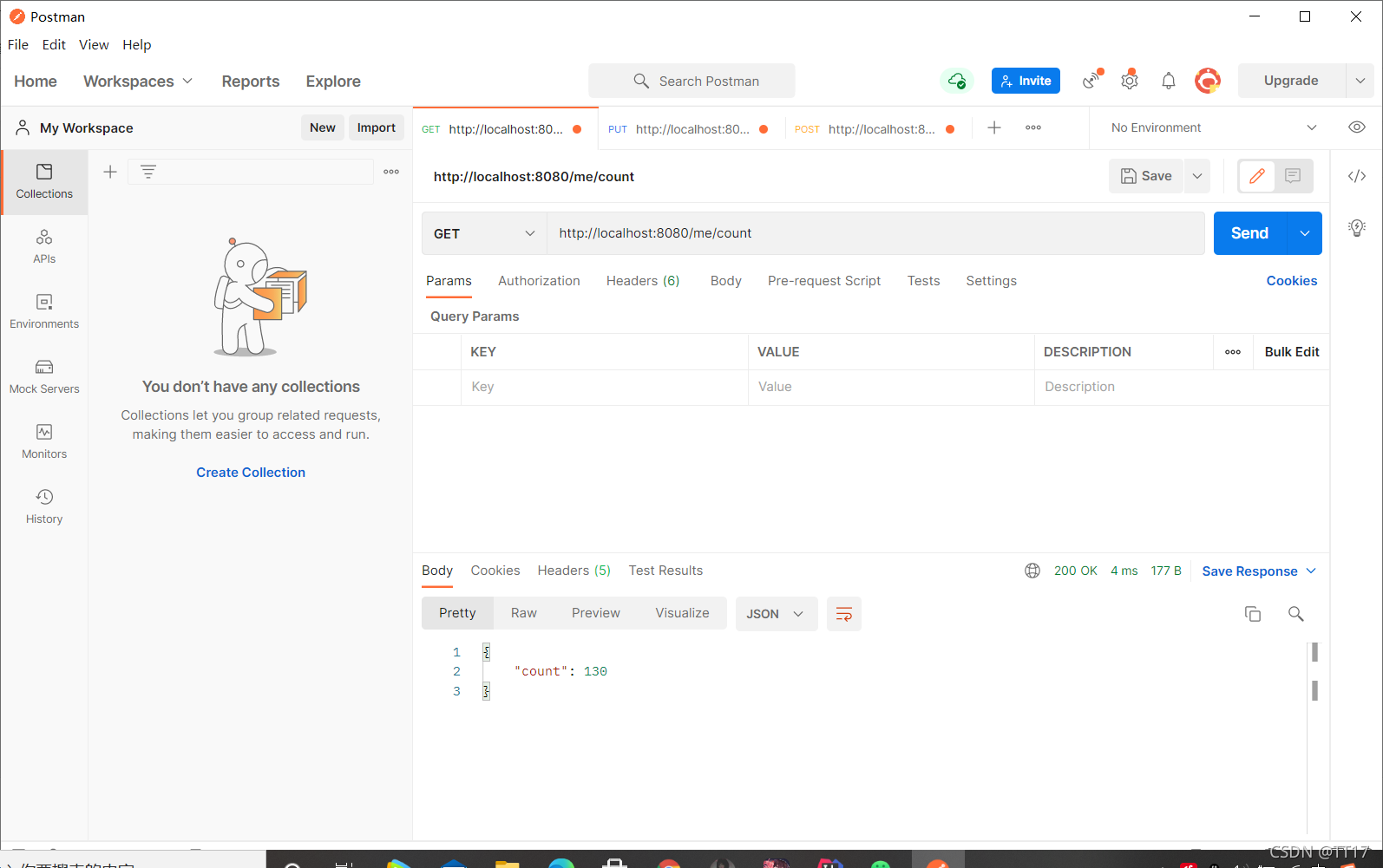Screen dimensions: 1383x868
Task: Open the GET method dropdown
Action: coord(484,233)
